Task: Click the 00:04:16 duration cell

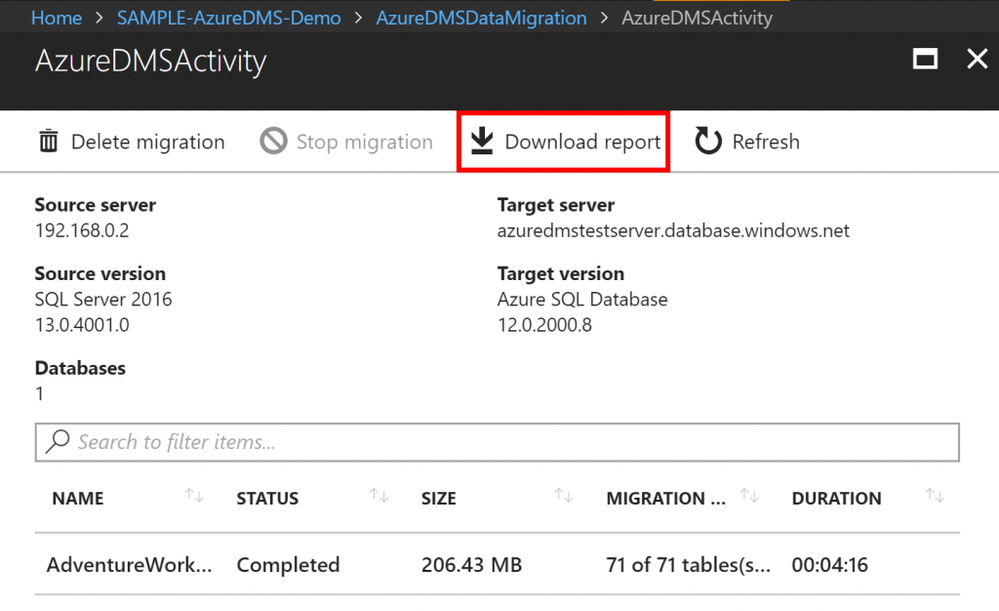Action: tap(830, 564)
